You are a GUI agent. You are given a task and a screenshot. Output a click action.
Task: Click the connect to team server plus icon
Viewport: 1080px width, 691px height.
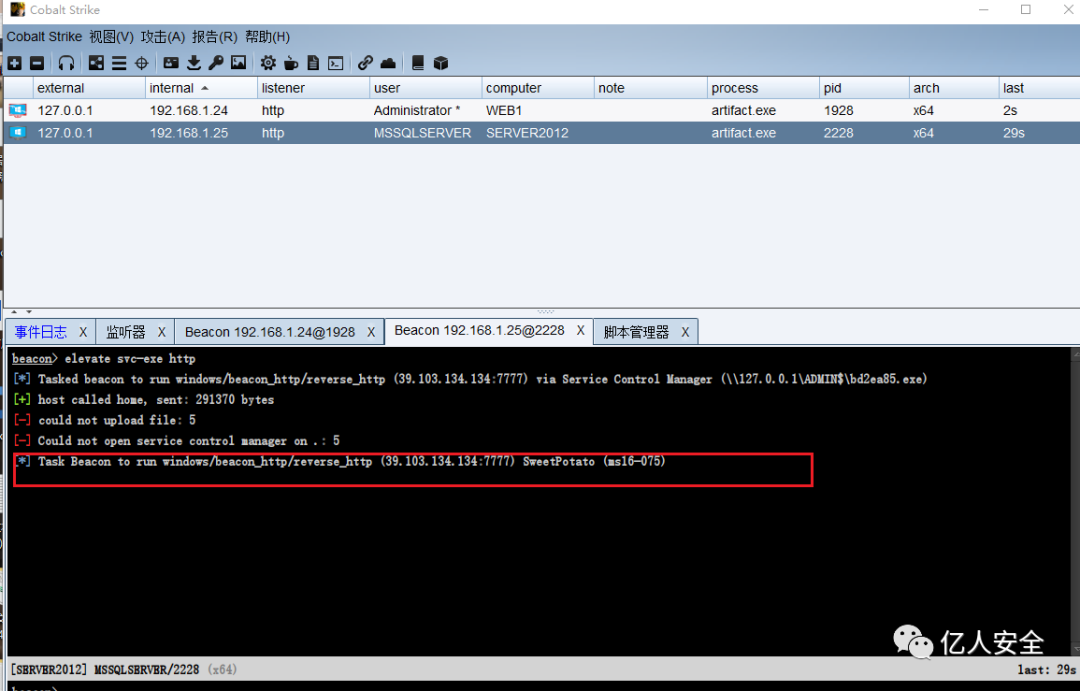(x=14, y=63)
